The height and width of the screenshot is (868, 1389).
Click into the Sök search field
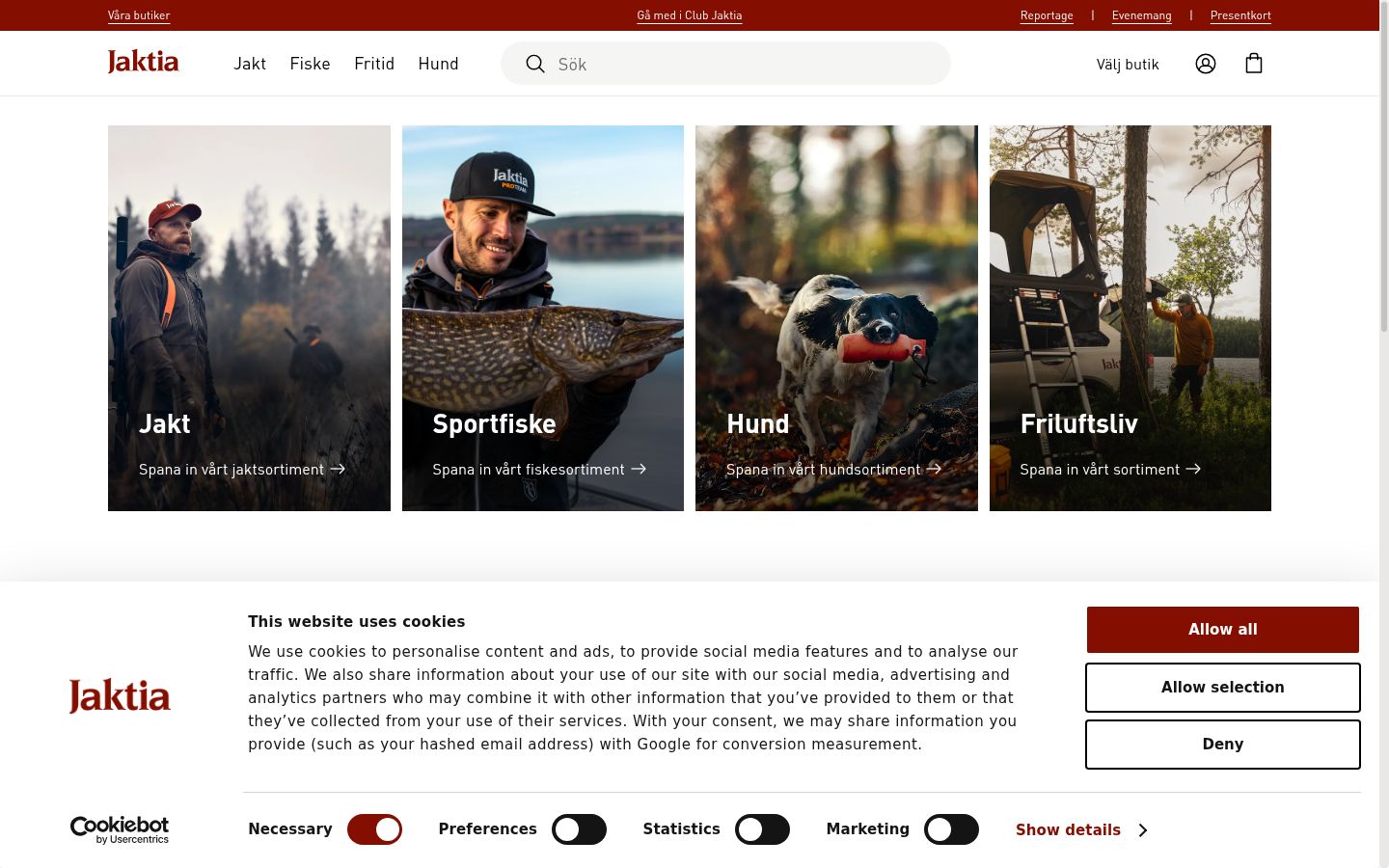[x=725, y=64]
